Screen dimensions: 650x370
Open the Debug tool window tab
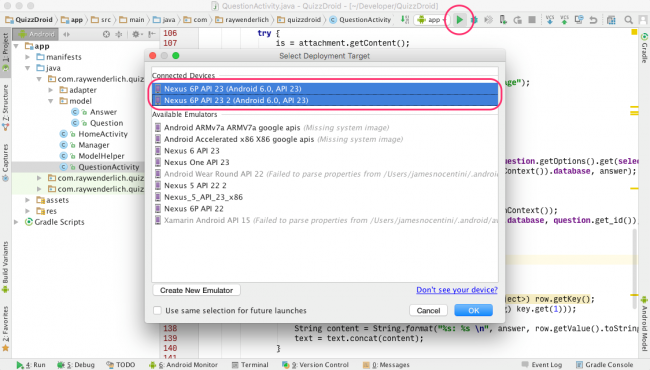coord(76,365)
